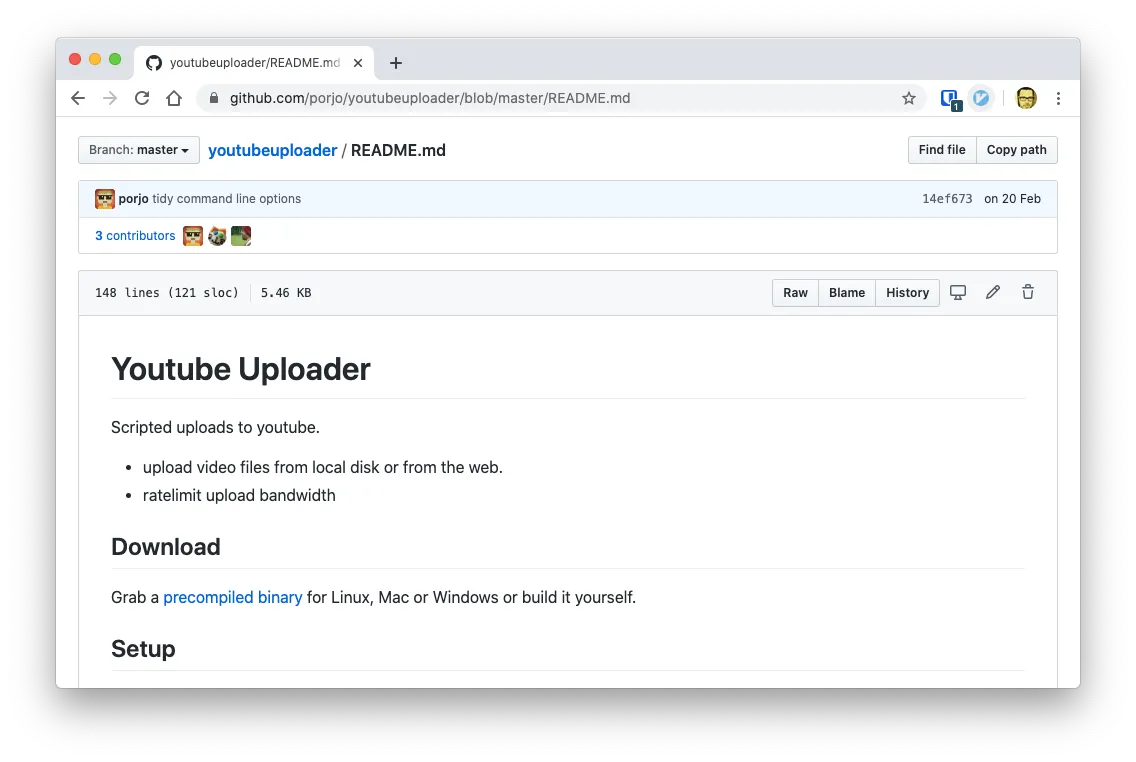This screenshot has height=762, width=1136.
Task: Open a new browser tab with plus icon
Action: [x=396, y=63]
